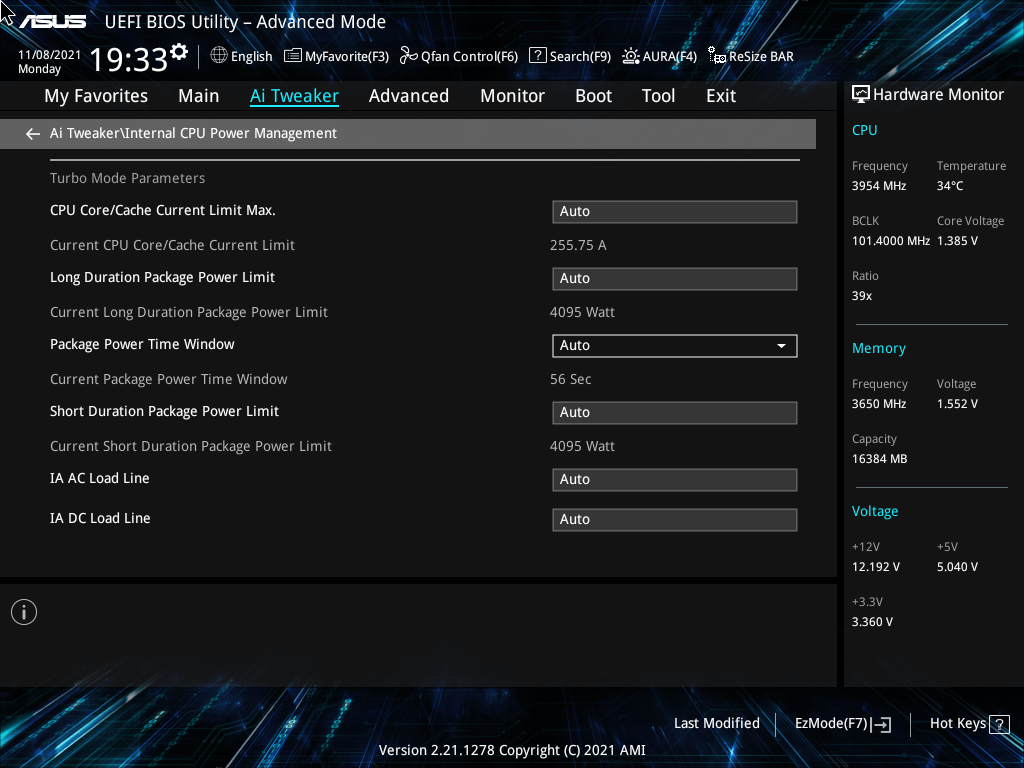Click the EzMode exit arrow icon
The width and height of the screenshot is (1024, 768).
pos(881,724)
